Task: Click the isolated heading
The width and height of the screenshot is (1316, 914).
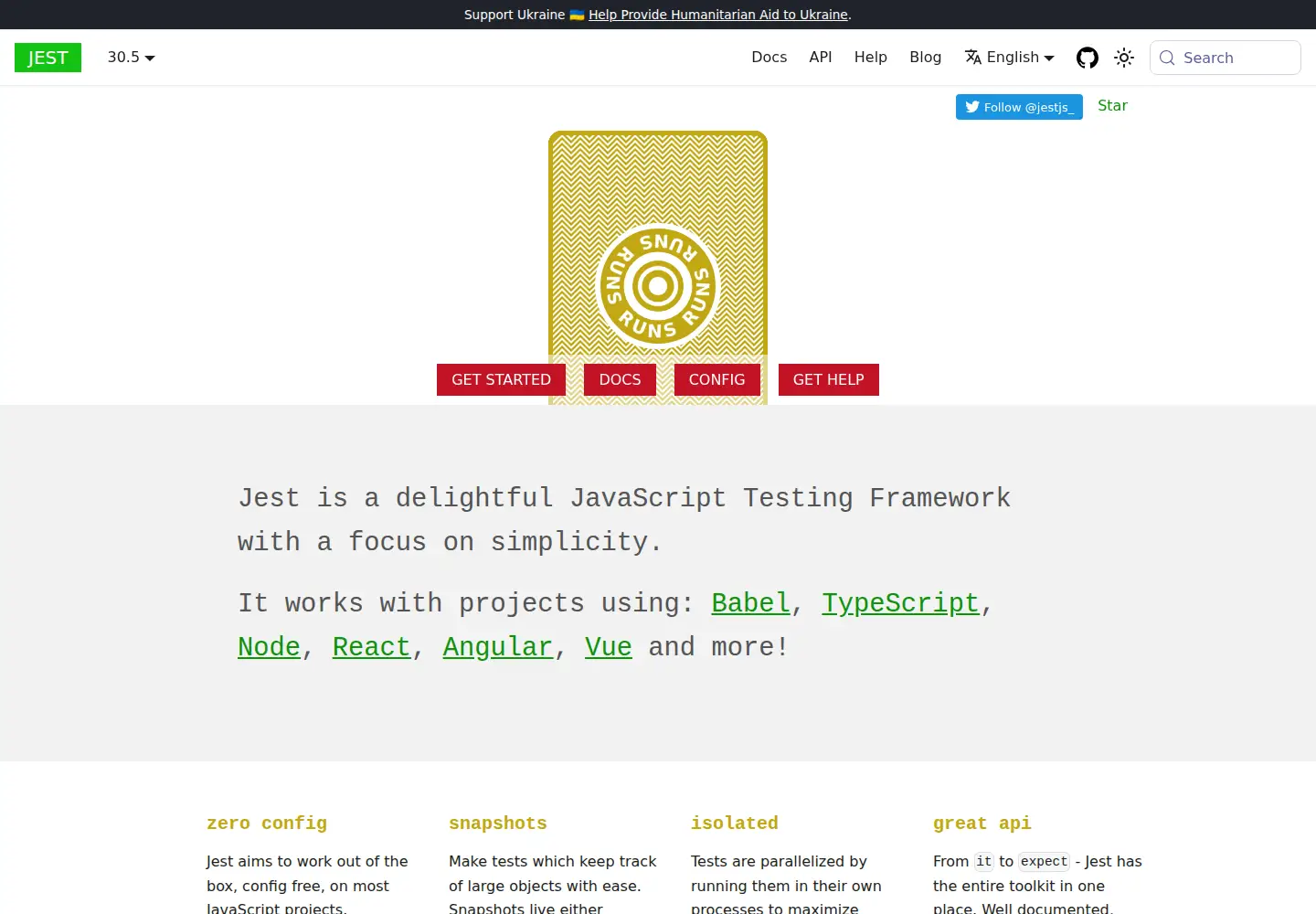Action: 735,824
